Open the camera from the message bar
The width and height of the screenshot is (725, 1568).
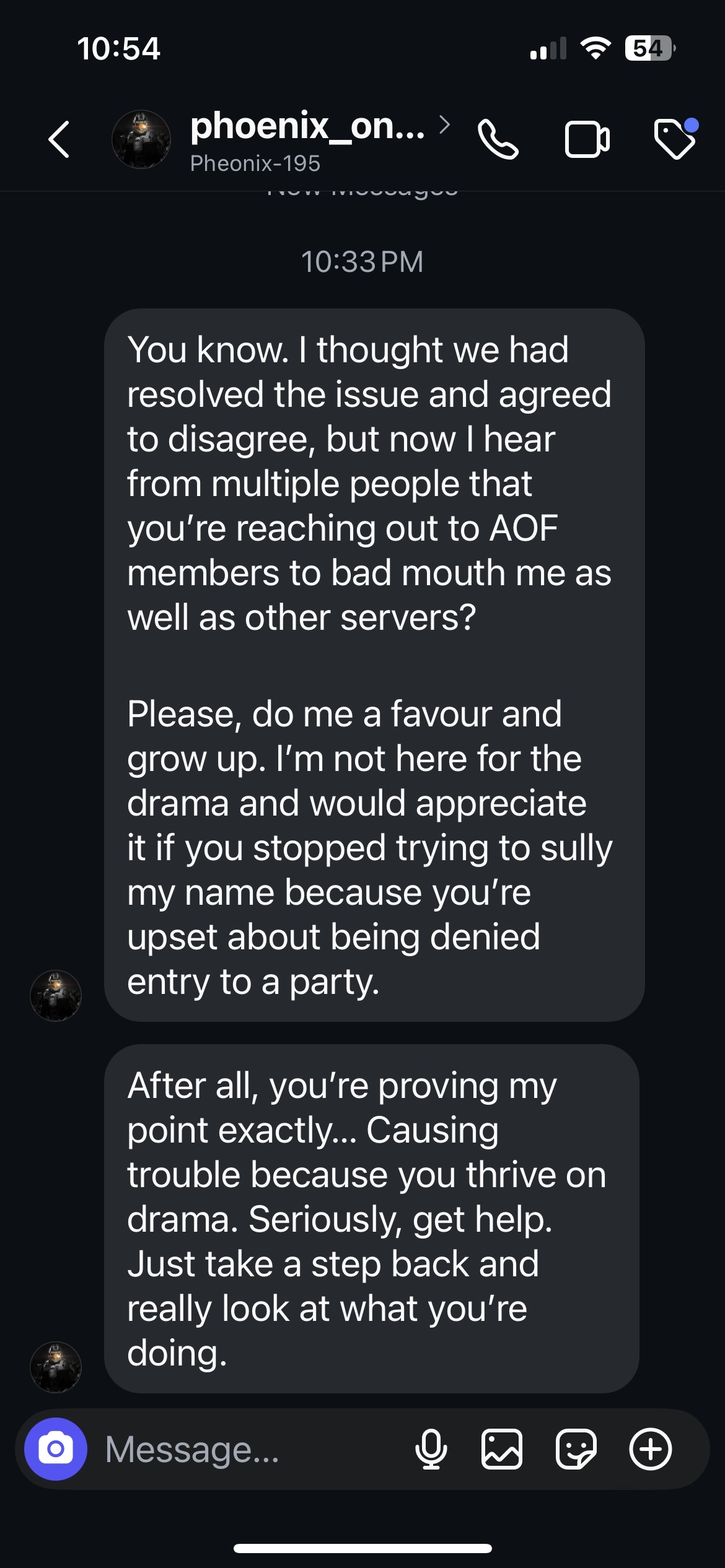pyautogui.click(x=56, y=1449)
